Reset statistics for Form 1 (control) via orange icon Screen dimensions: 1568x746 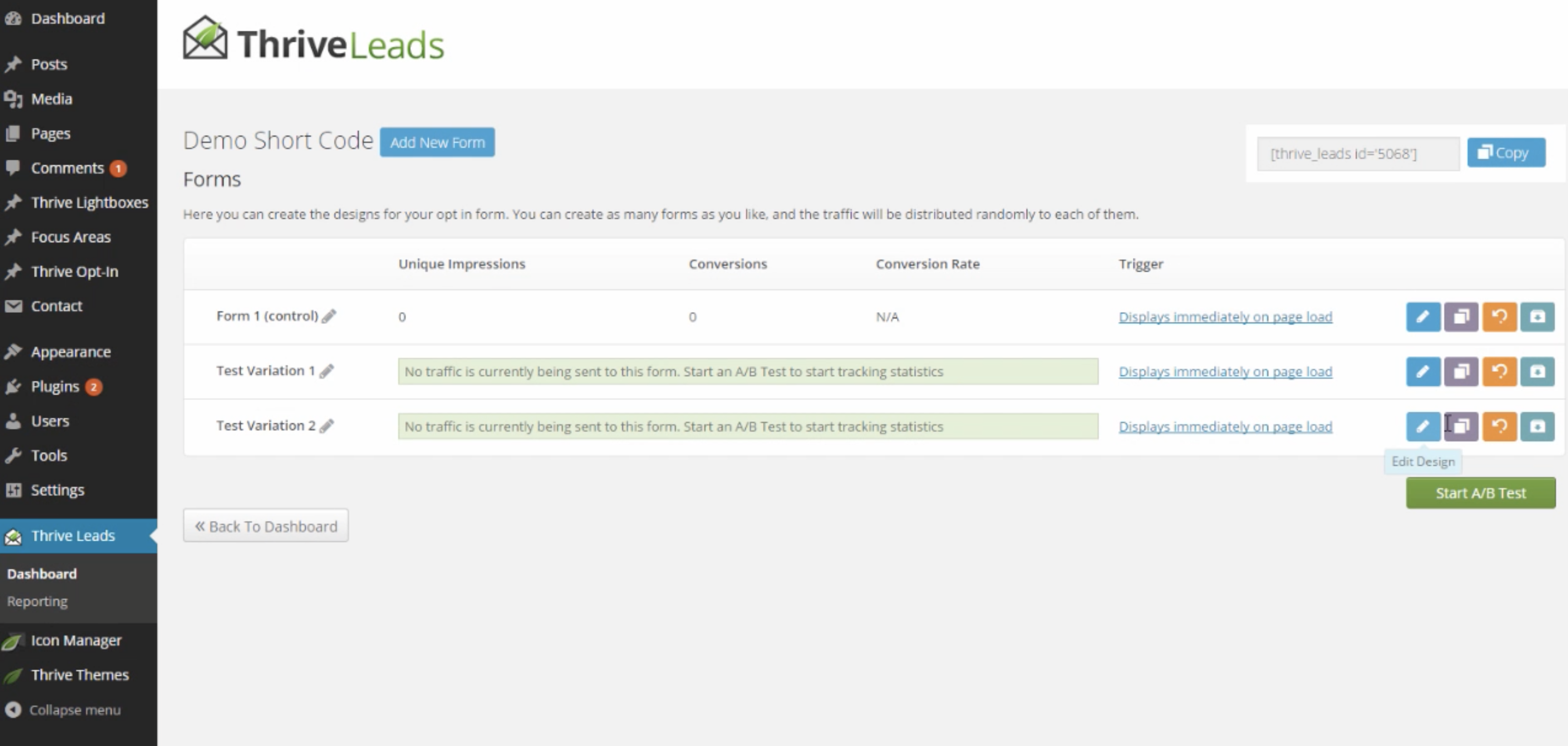[x=1499, y=316]
